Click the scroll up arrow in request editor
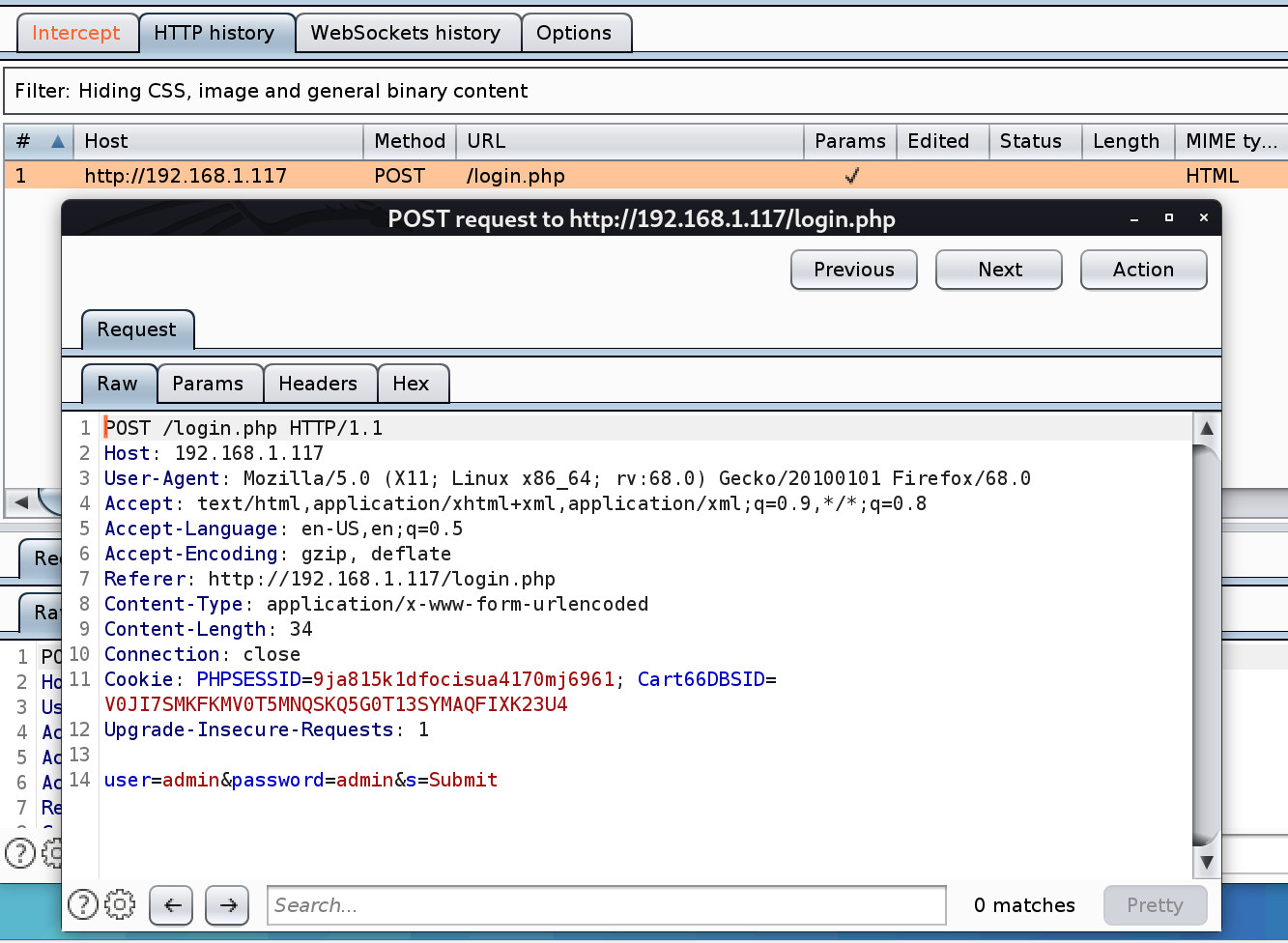This screenshot has height=943, width=1288. tap(1206, 428)
